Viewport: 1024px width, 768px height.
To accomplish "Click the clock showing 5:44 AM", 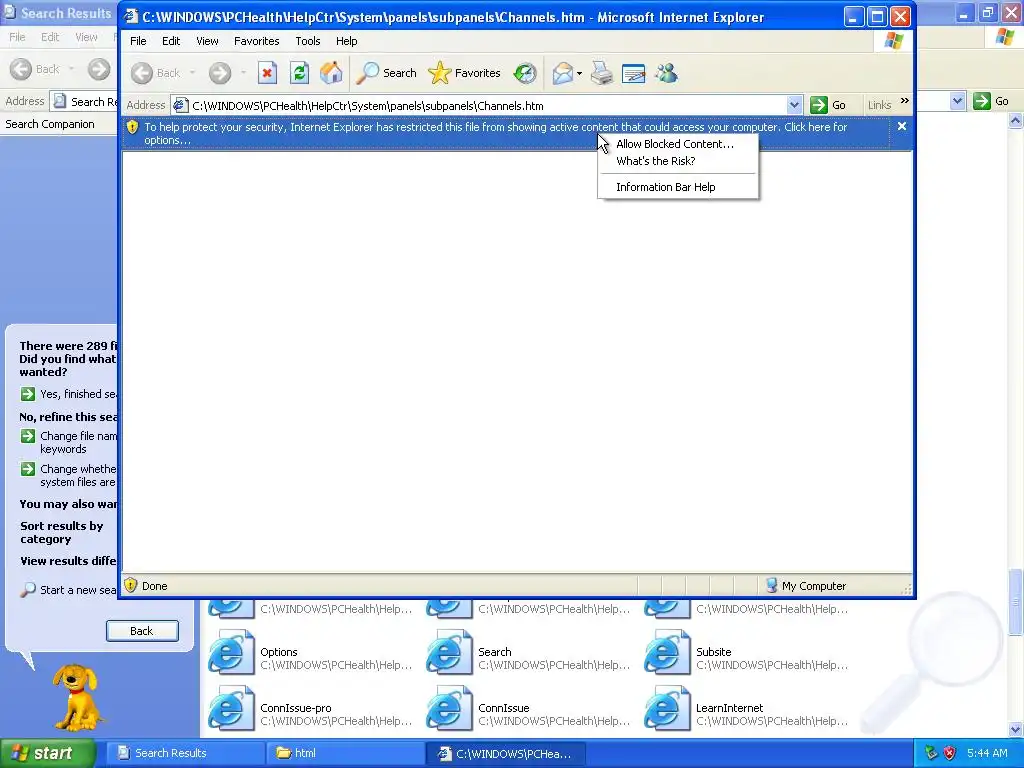I will [987, 753].
